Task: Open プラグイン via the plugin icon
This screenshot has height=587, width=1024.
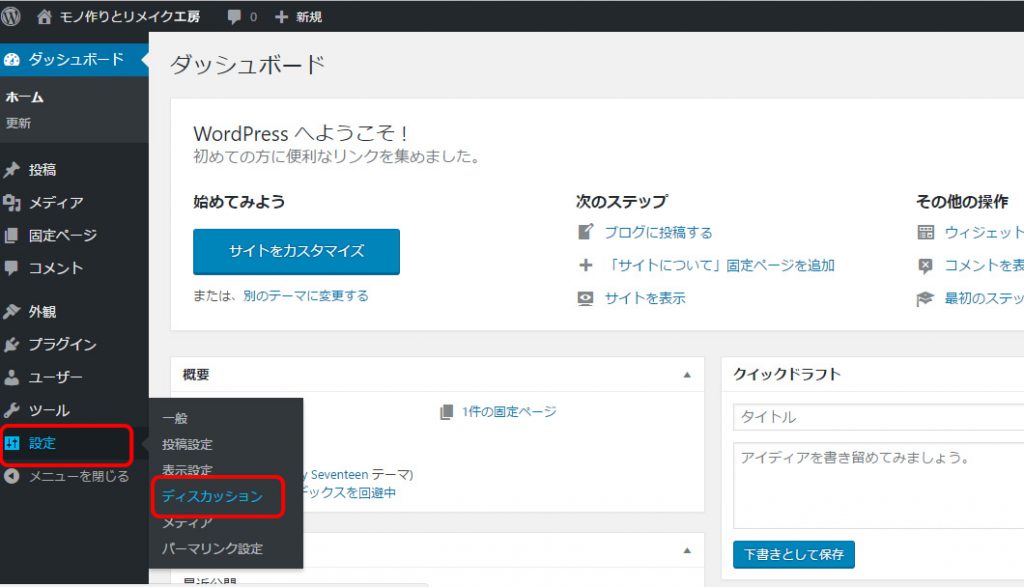Action: 14,344
